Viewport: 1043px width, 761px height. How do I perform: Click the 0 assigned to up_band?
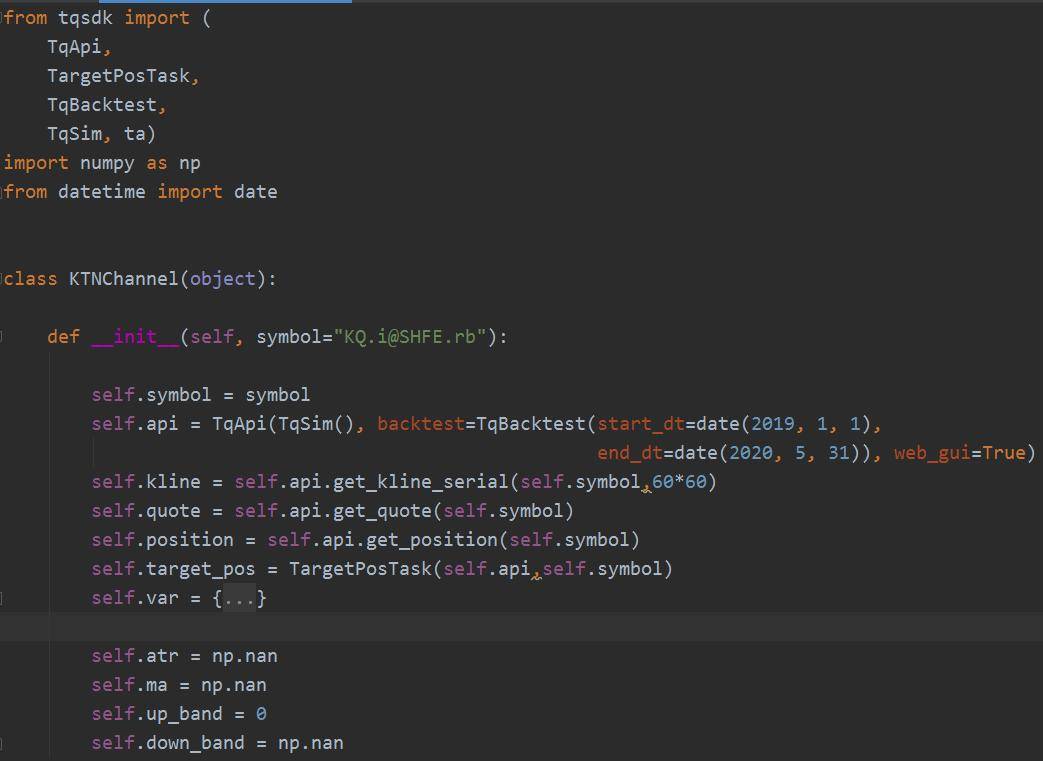[x=261, y=714]
